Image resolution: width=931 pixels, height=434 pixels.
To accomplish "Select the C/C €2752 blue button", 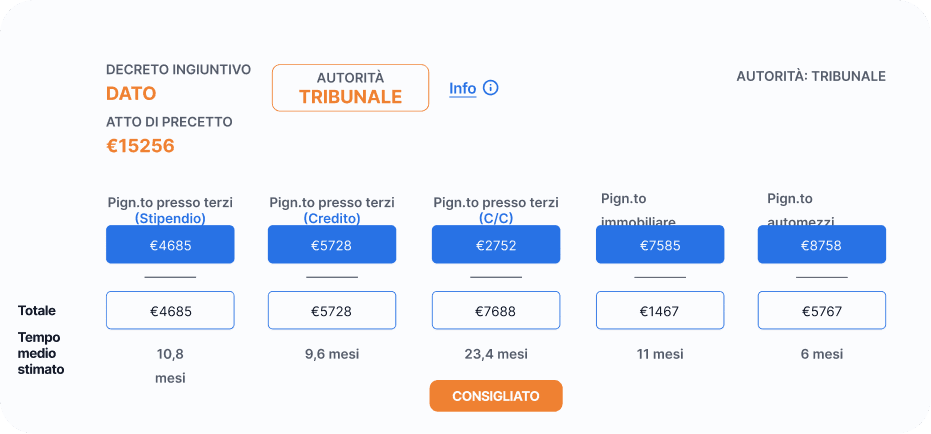I will [x=496, y=245].
